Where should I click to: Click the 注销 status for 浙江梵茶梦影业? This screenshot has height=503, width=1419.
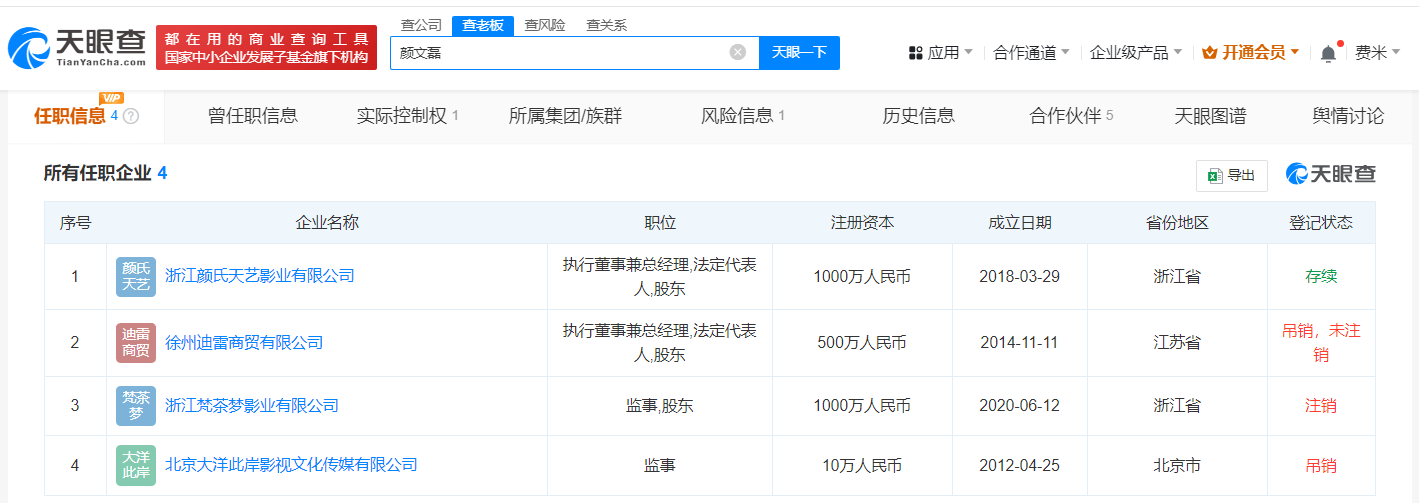click(1321, 406)
